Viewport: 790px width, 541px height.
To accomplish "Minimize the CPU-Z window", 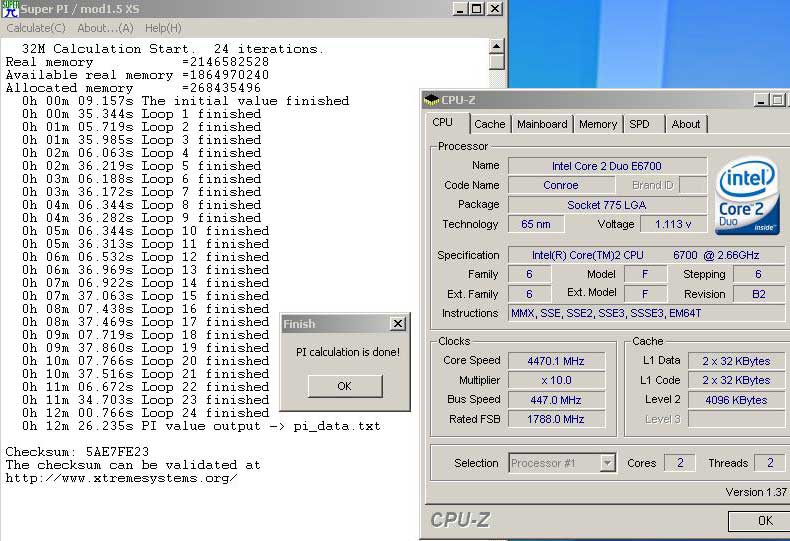I will pyautogui.click(x=761, y=100).
